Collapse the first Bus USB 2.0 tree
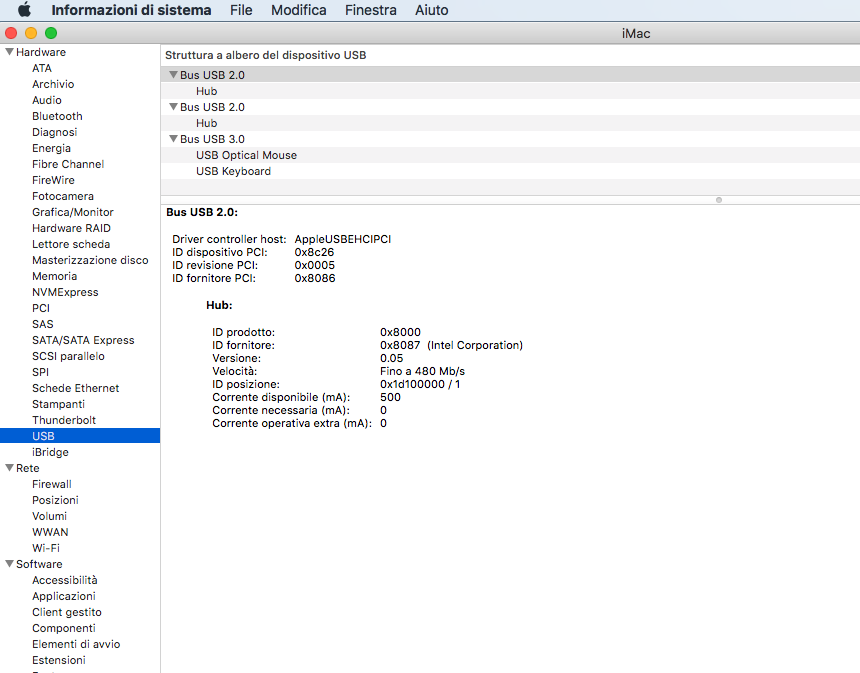 pyautogui.click(x=173, y=75)
